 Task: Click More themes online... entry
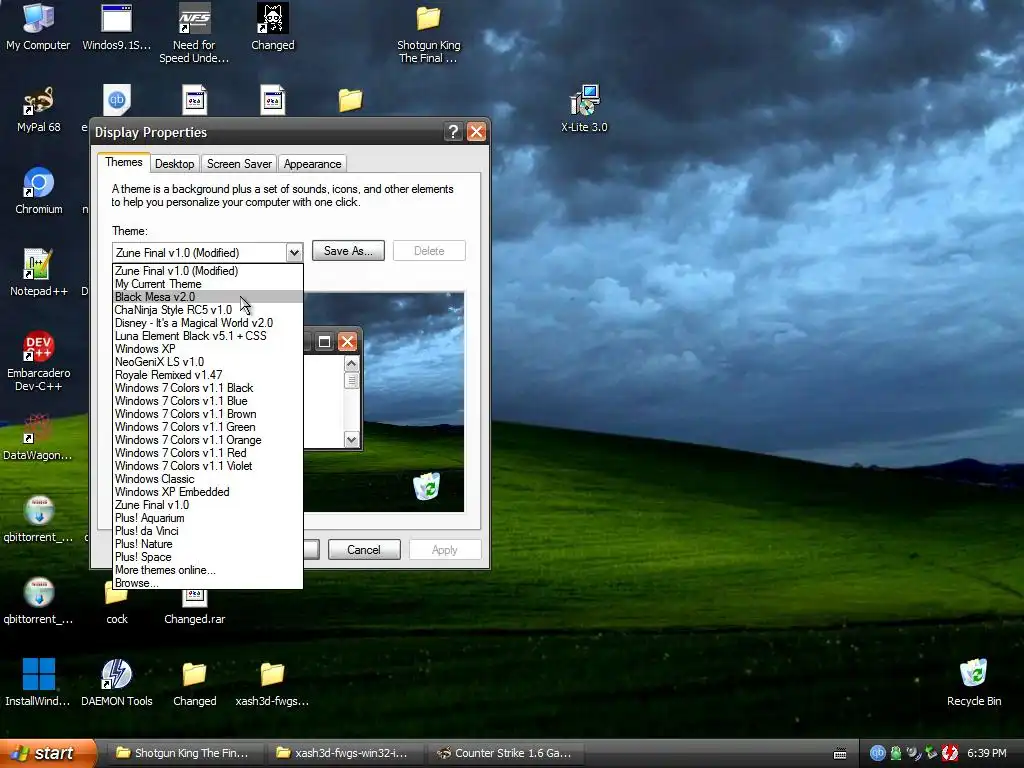(208, 570)
